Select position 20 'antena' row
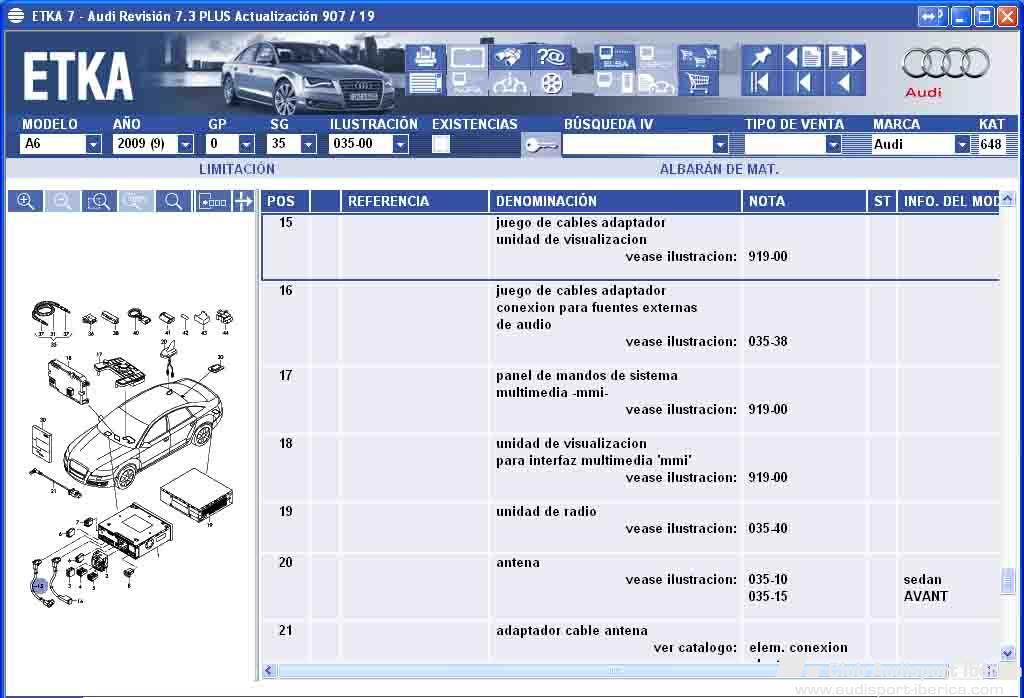This screenshot has height=698, width=1024. [630, 587]
